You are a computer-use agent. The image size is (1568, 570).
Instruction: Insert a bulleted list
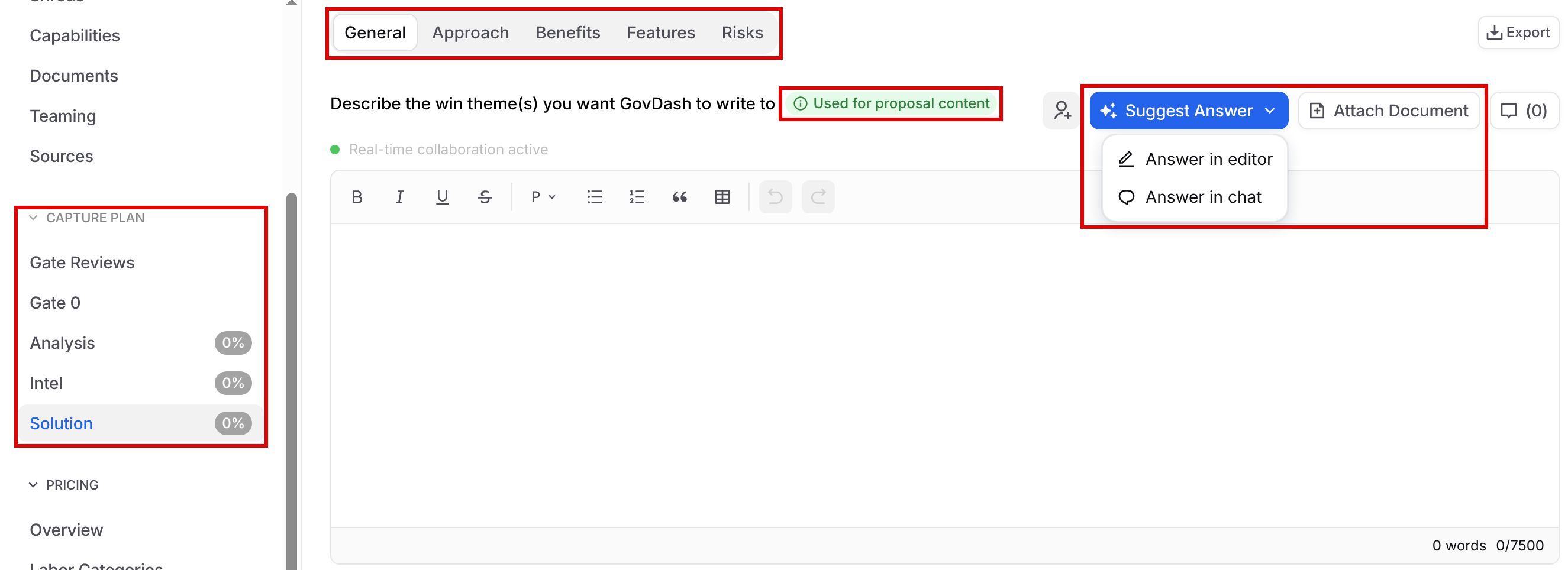point(594,197)
